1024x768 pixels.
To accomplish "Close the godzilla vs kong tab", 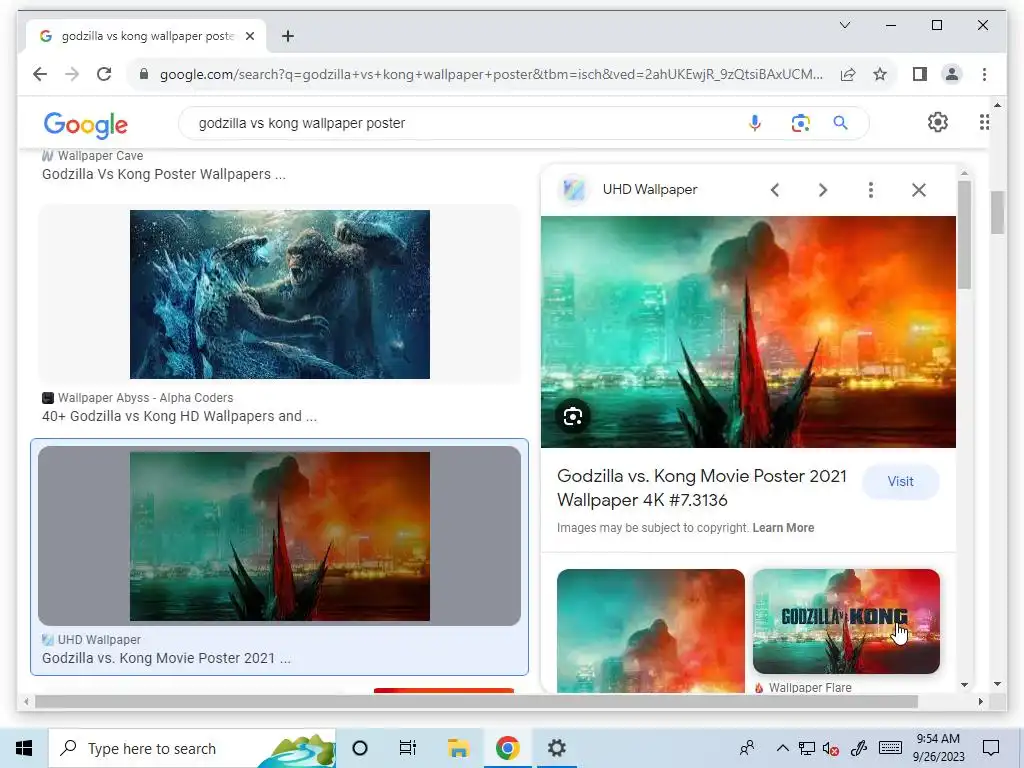I will click(x=249, y=36).
